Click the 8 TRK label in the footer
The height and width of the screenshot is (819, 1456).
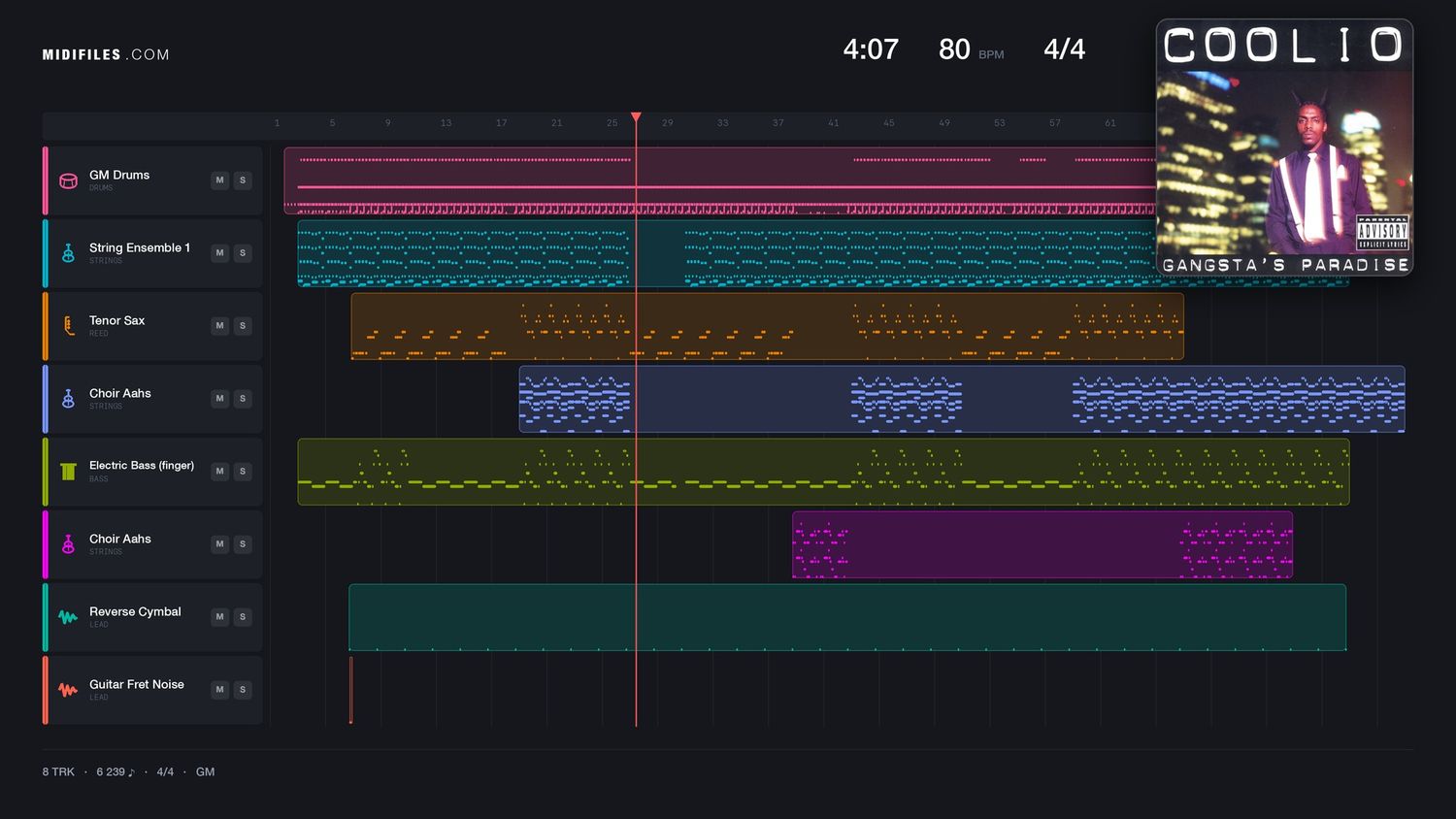(x=58, y=772)
